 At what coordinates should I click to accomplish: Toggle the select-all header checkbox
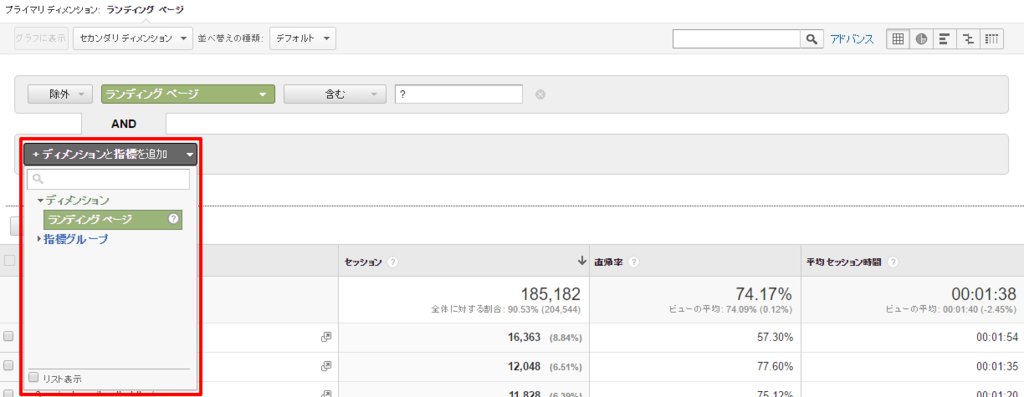pos(9,261)
